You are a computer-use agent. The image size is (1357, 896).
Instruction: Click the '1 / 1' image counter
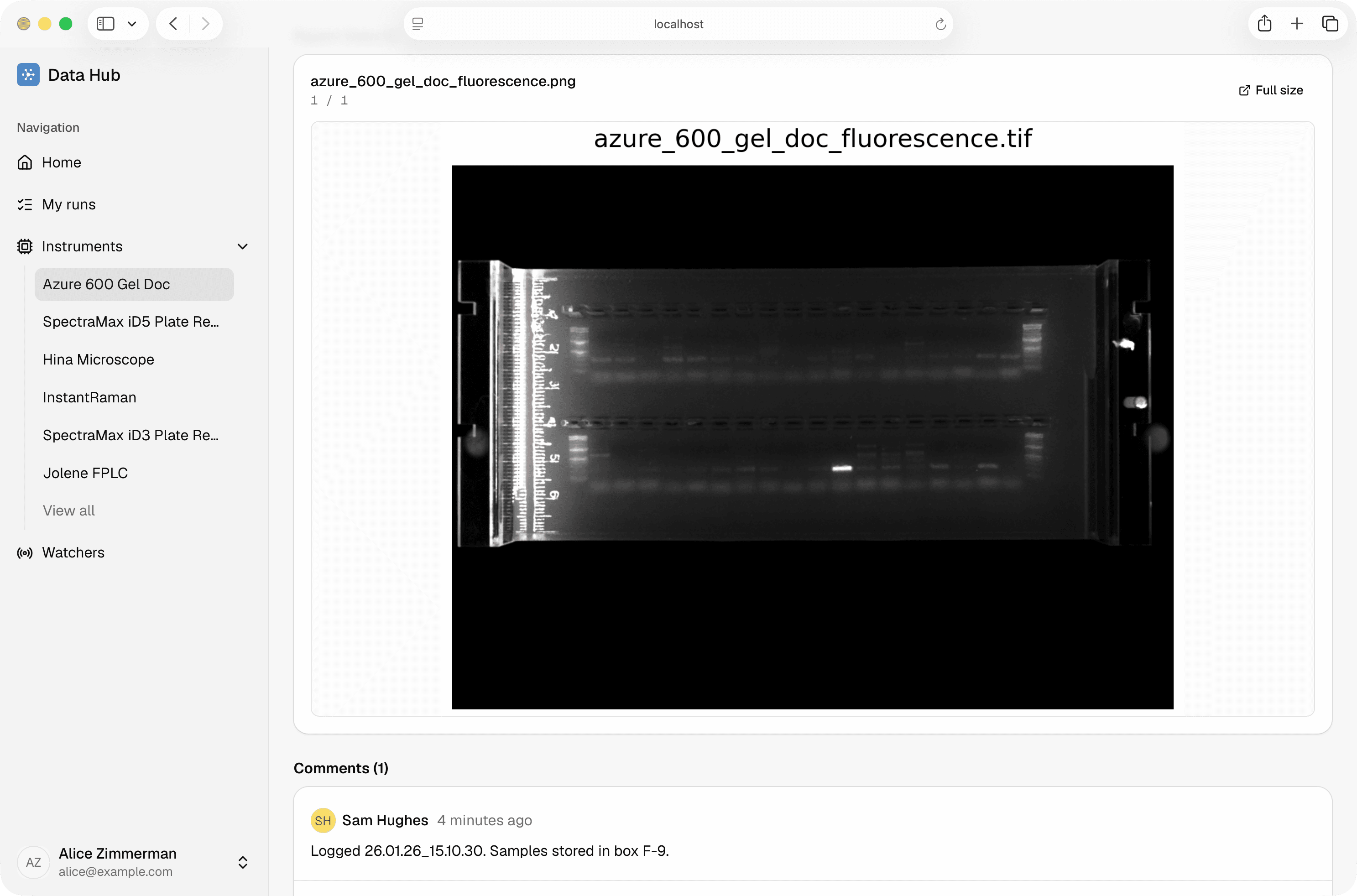coord(329,100)
